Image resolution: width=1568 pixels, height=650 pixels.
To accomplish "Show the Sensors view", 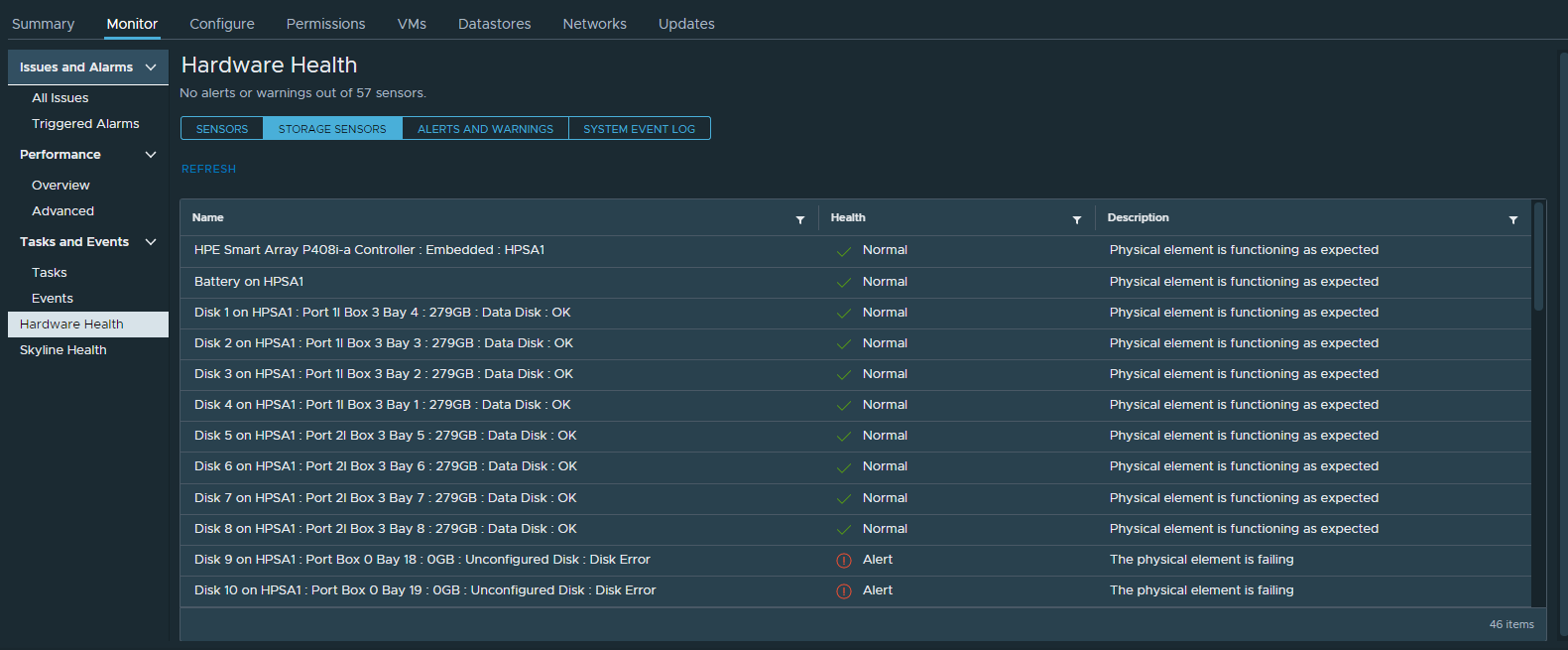I will pyautogui.click(x=222, y=129).
